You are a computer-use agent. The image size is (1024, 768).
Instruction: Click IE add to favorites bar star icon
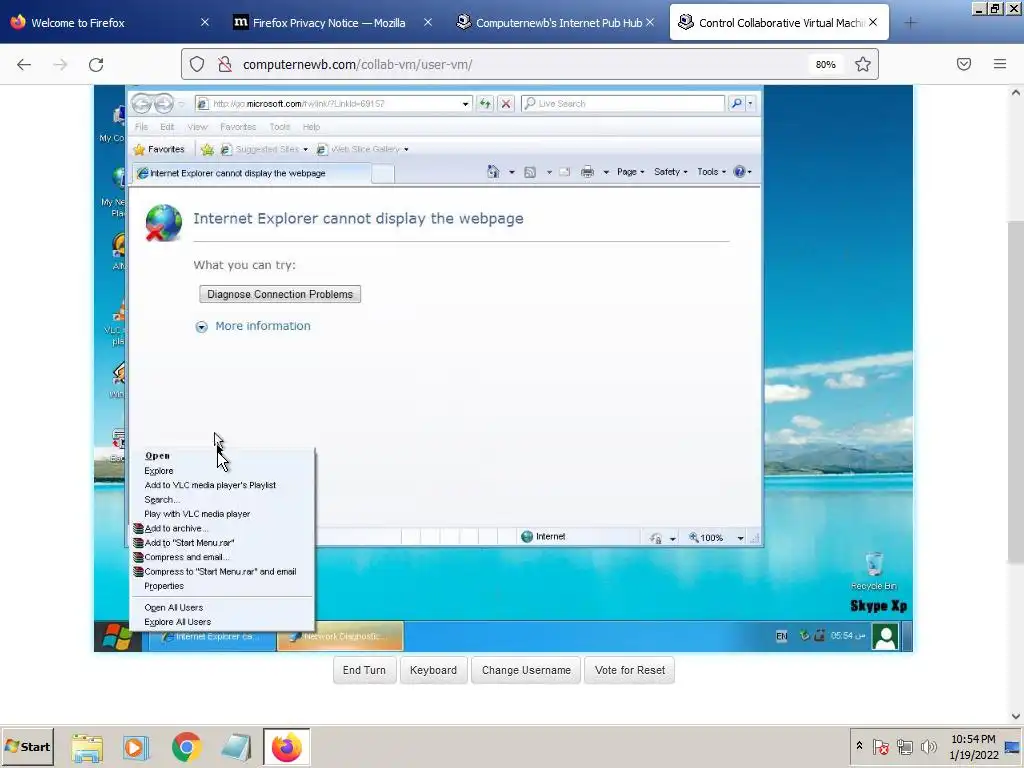[x=208, y=150]
